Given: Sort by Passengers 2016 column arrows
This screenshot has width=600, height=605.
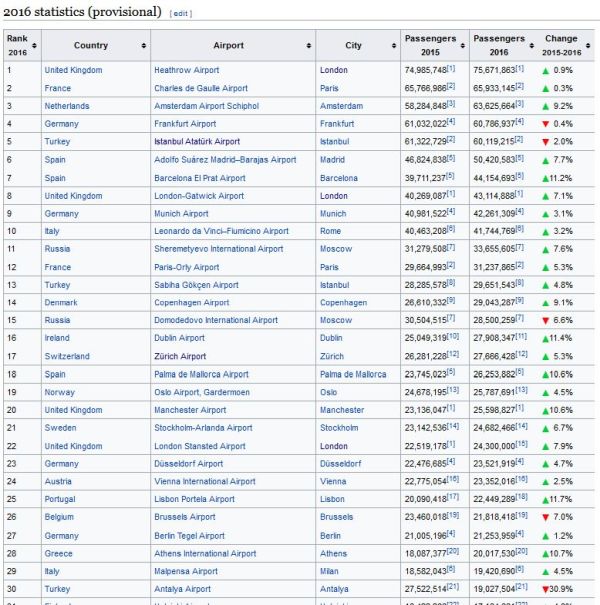Looking at the screenshot, I should [x=532, y=46].
